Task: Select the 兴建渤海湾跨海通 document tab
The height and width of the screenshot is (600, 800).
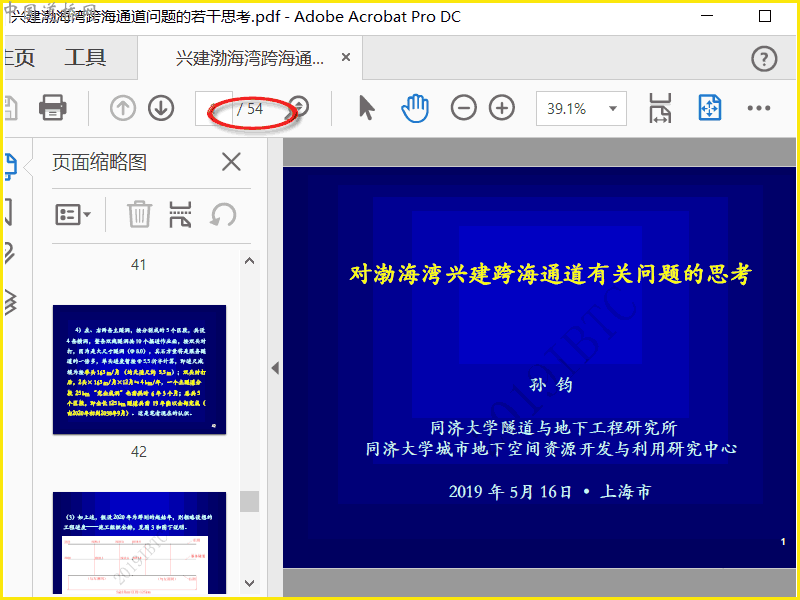Action: (250, 58)
